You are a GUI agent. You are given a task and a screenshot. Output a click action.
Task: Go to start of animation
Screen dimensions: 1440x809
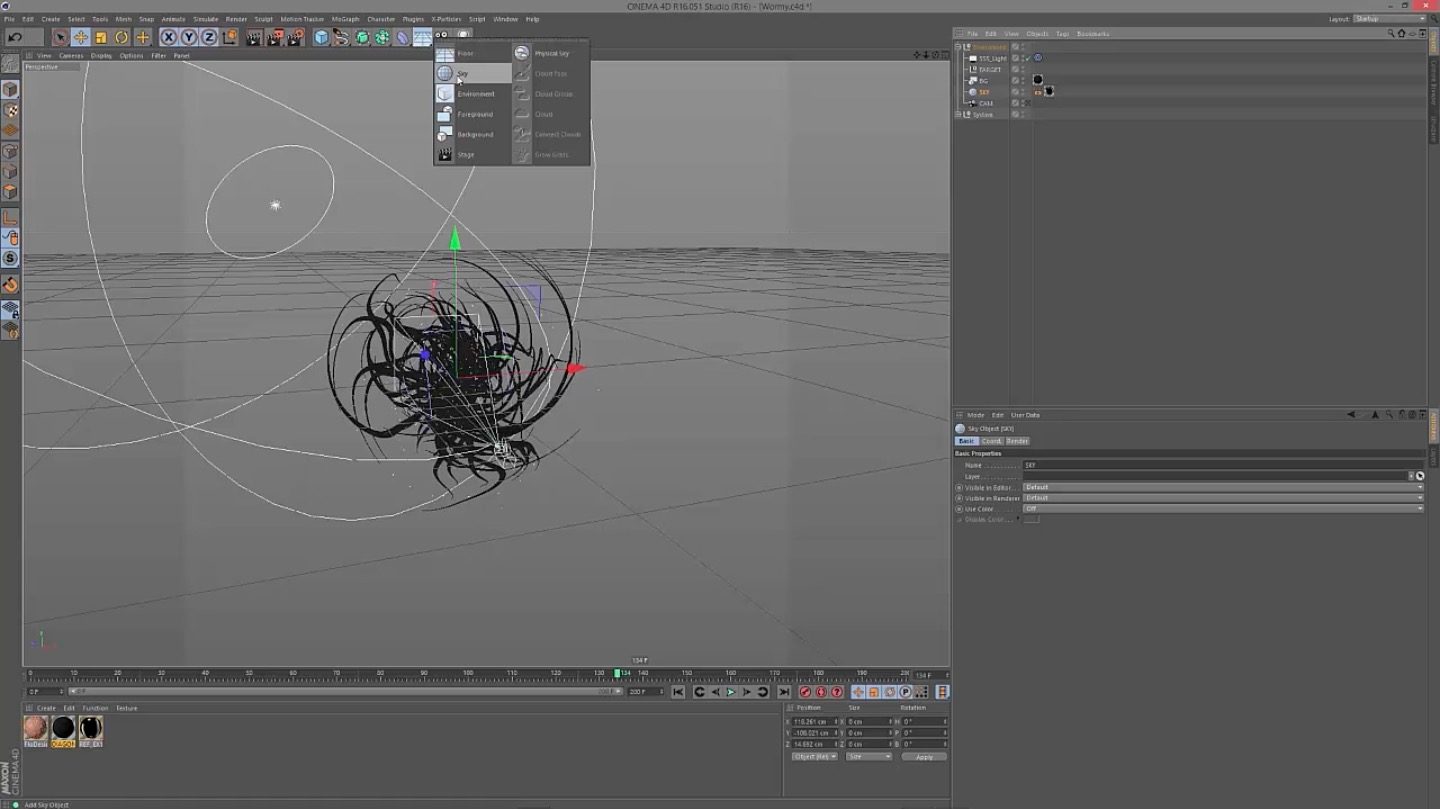coord(678,692)
